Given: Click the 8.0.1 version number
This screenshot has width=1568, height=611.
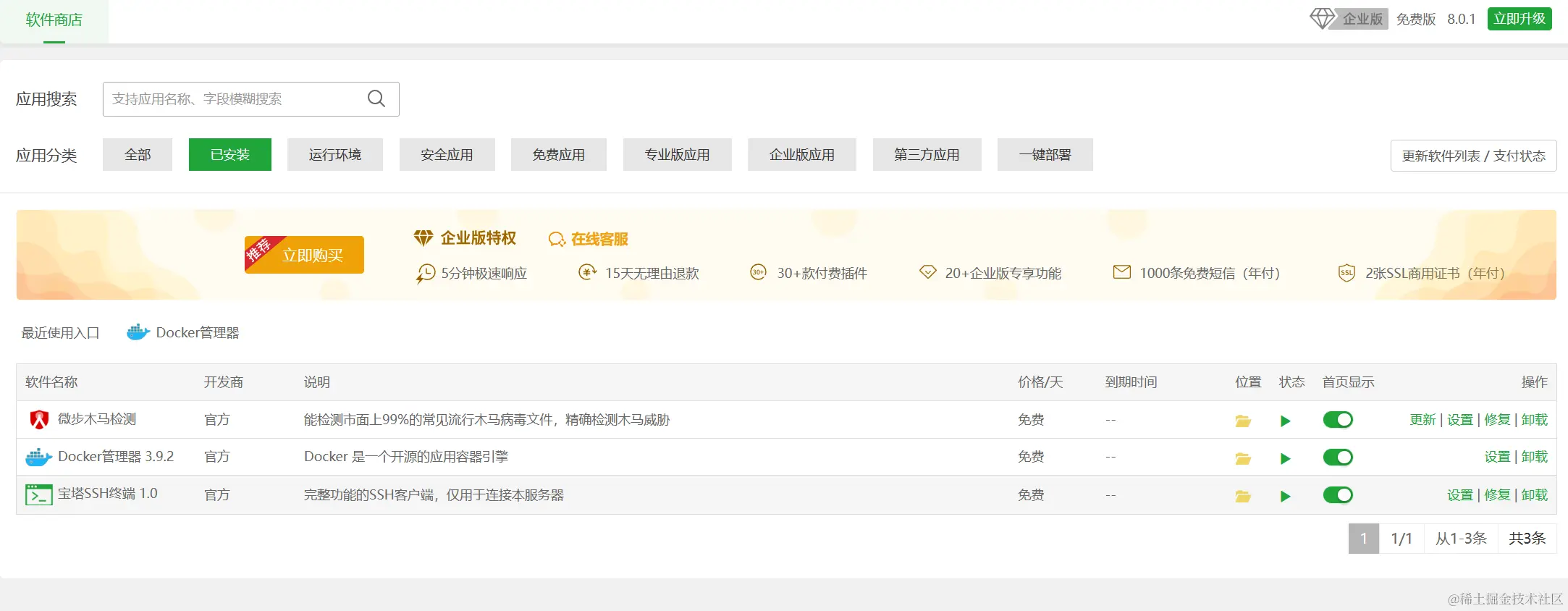Looking at the screenshot, I should pyautogui.click(x=1462, y=19).
